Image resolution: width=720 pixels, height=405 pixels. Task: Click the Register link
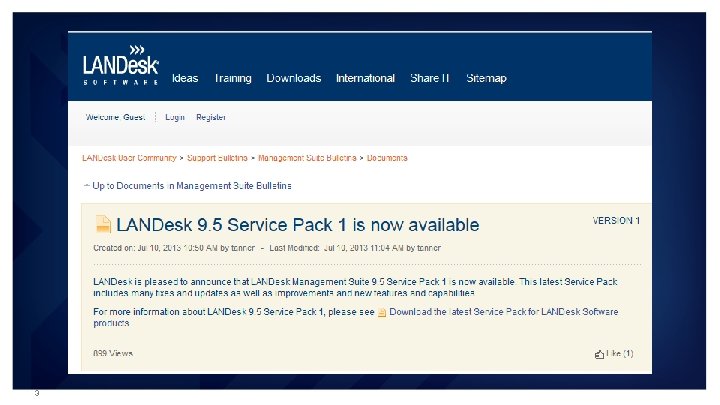coord(211,117)
